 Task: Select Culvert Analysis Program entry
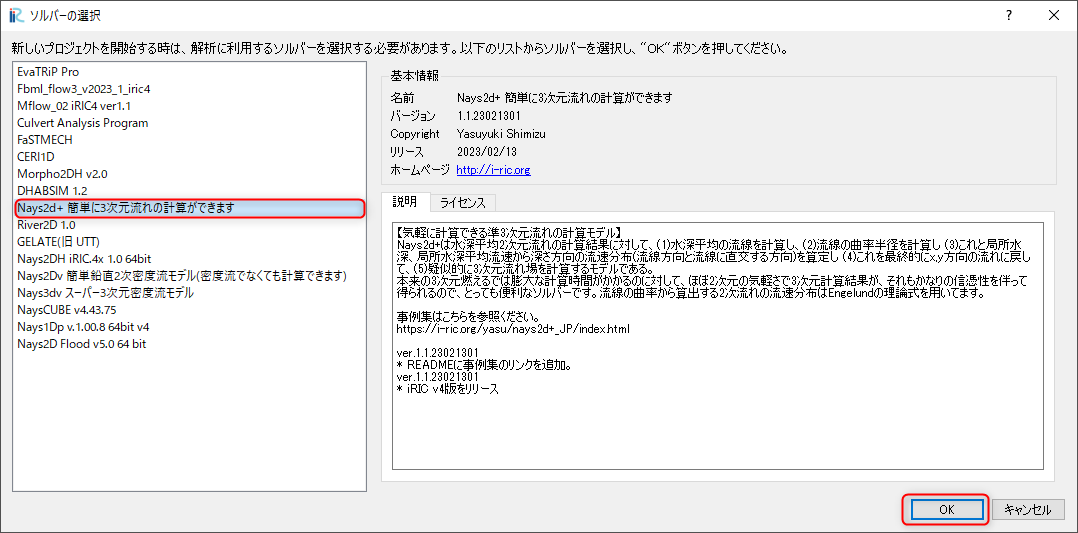click(x=189, y=123)
